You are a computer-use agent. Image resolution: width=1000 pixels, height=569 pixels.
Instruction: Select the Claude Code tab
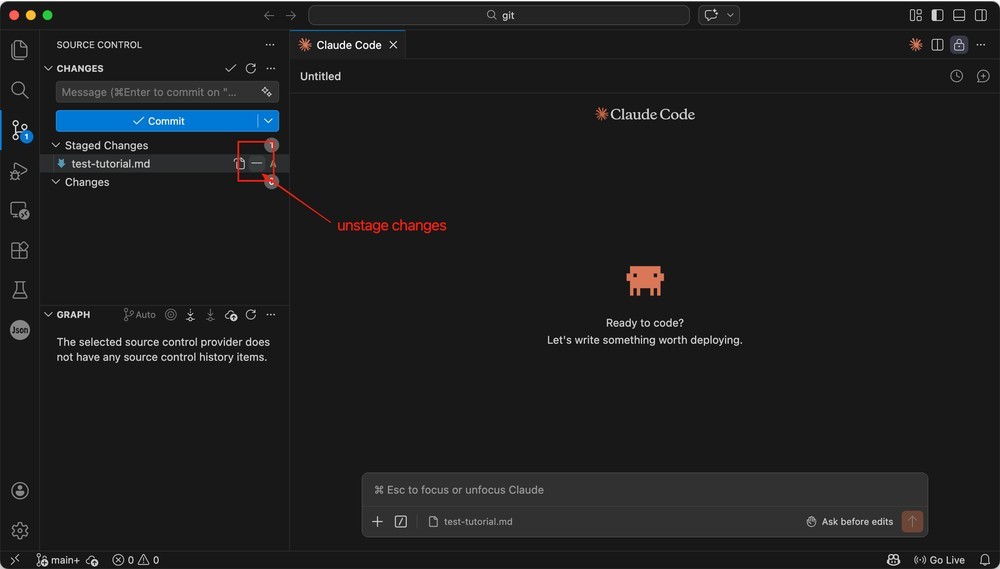point(348,45)
